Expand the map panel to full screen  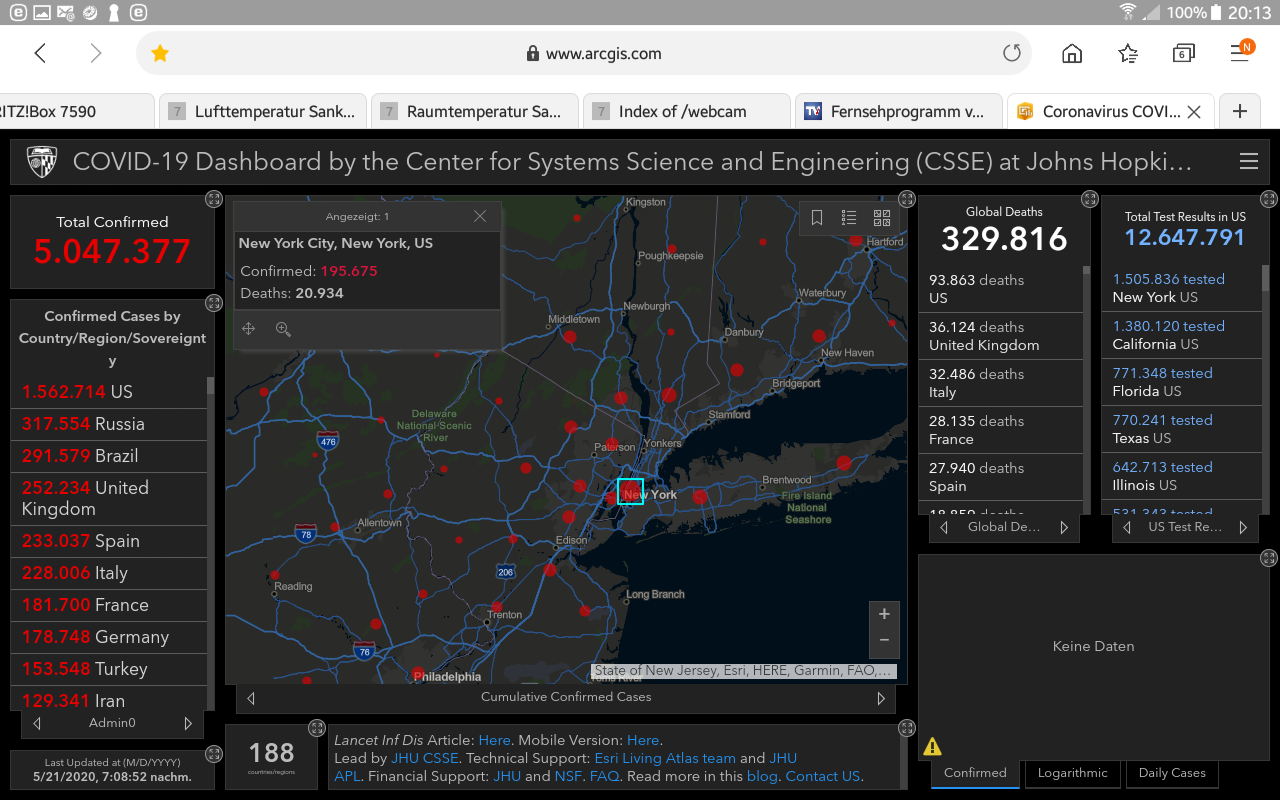pyautogui.click(x=907, y=199)
